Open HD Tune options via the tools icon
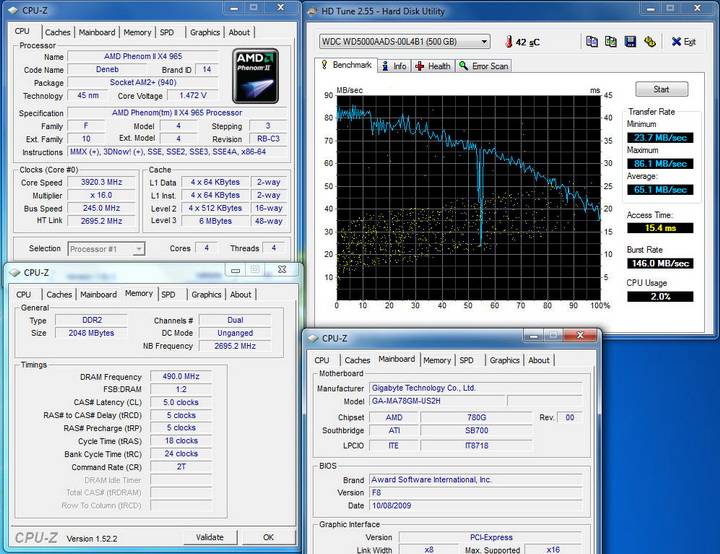The width and height of the screenshot is (720, 554). click(649, 42)
